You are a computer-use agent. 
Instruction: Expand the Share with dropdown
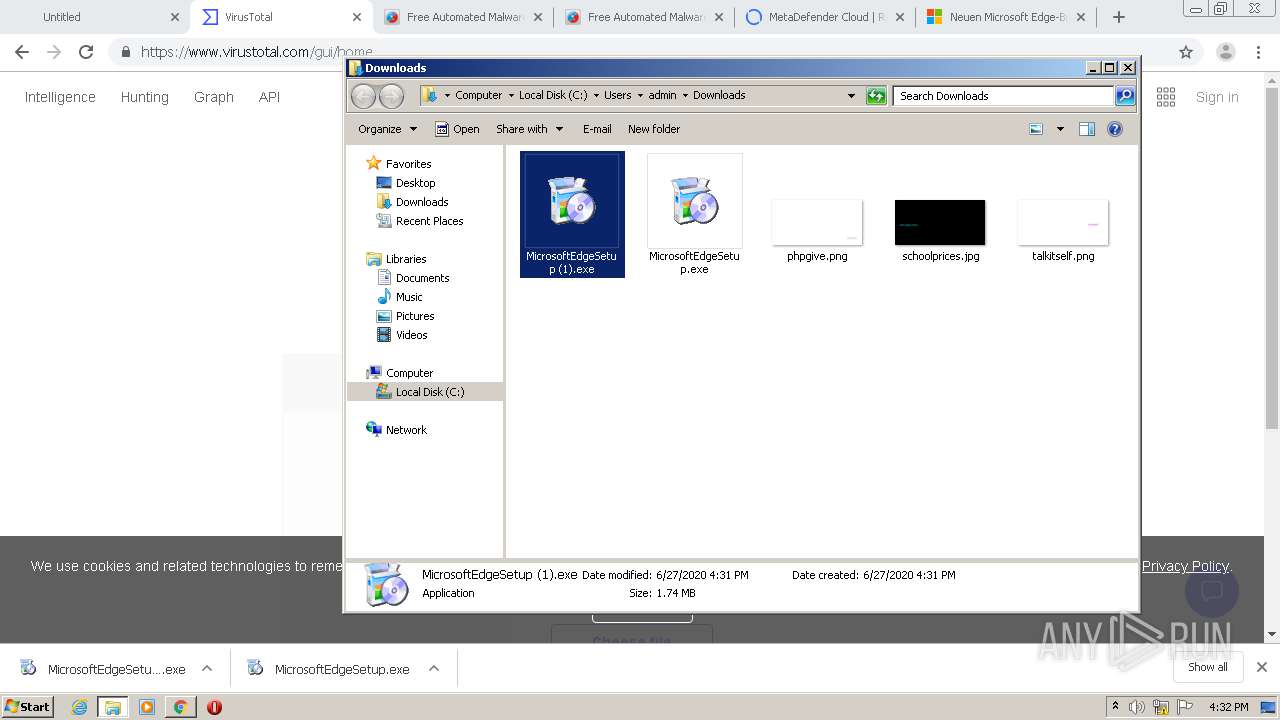coord(530,129)
